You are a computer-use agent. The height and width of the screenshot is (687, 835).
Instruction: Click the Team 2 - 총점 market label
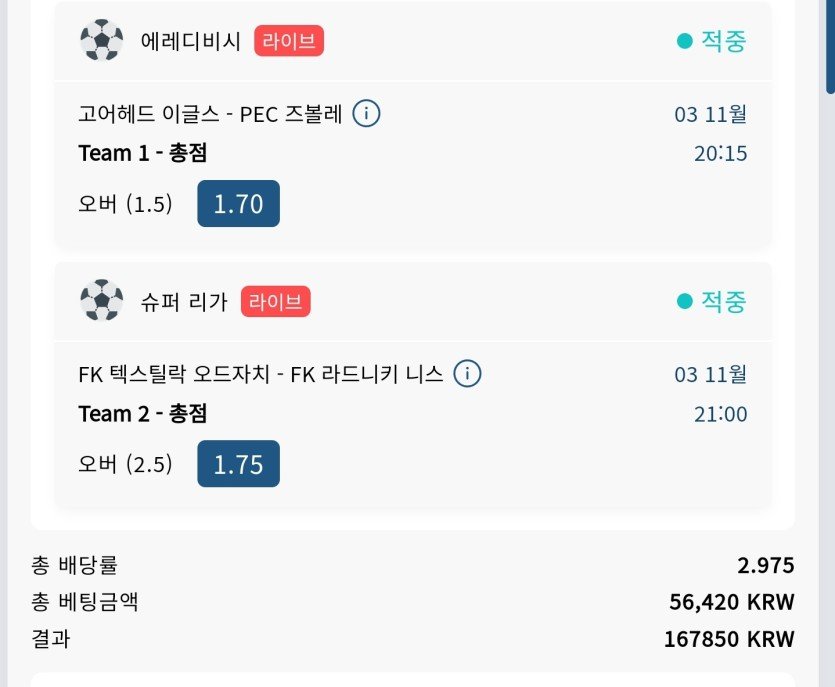click(x=143, y=413)
